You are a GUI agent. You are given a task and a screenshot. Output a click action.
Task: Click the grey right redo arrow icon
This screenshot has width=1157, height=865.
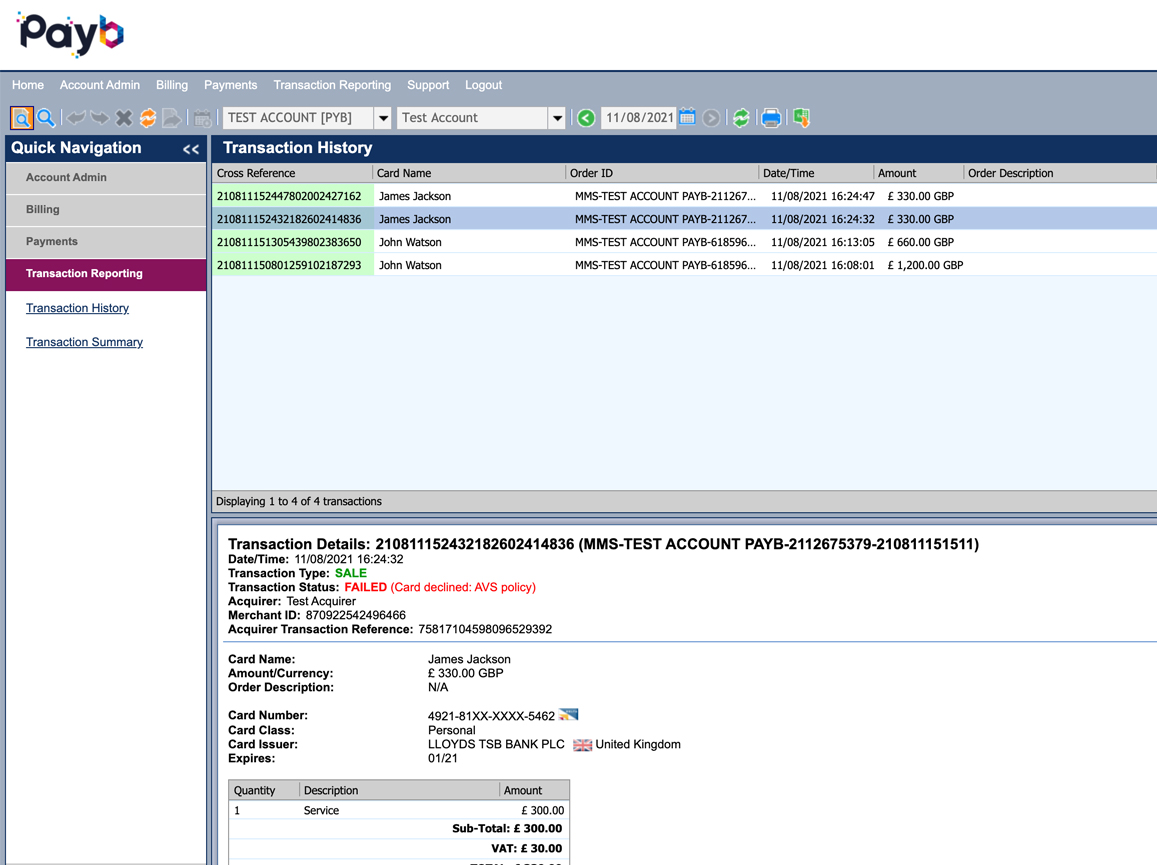click(100, 117)
